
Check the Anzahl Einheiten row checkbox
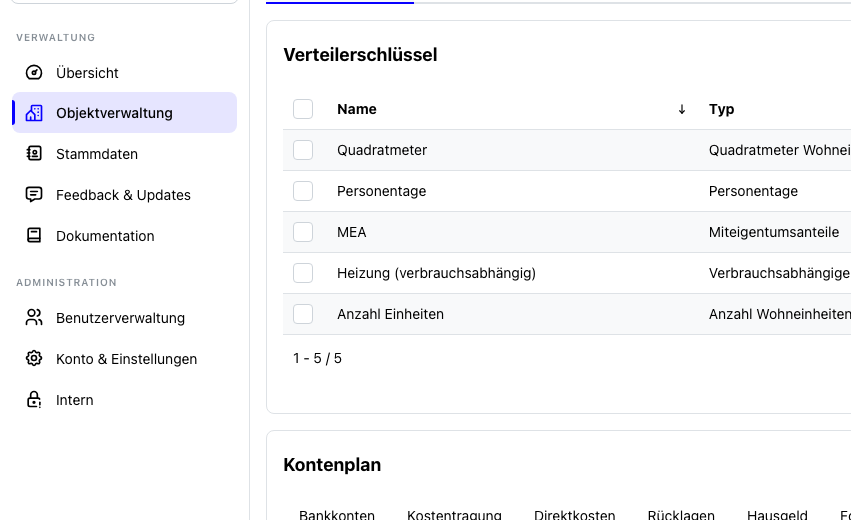[303, 314]
